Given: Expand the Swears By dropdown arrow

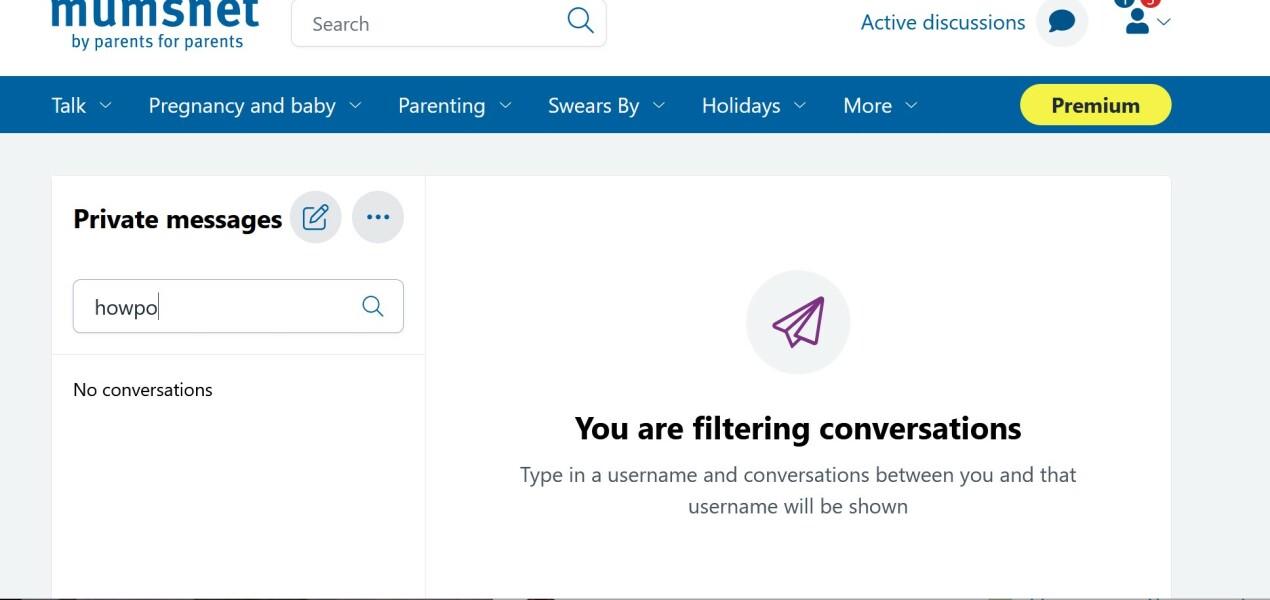Looking at the screenshot, I should coord(659,106).
